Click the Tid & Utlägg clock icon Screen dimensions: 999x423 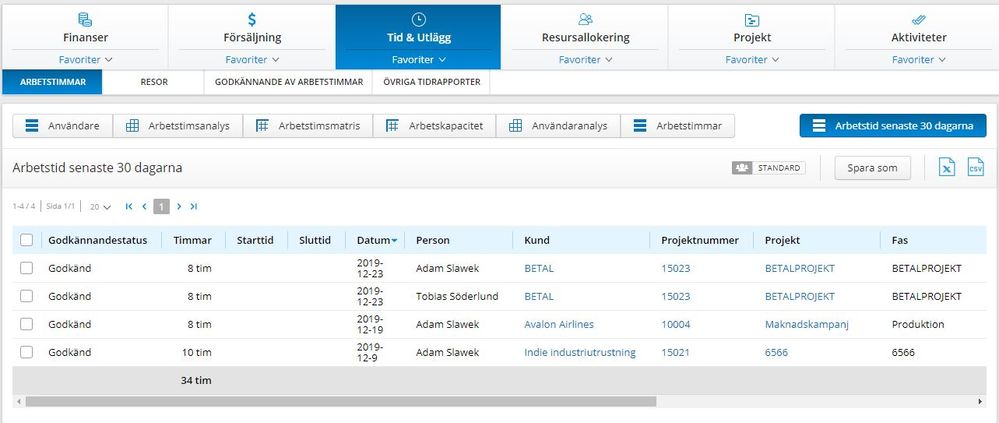coord(419,19)
